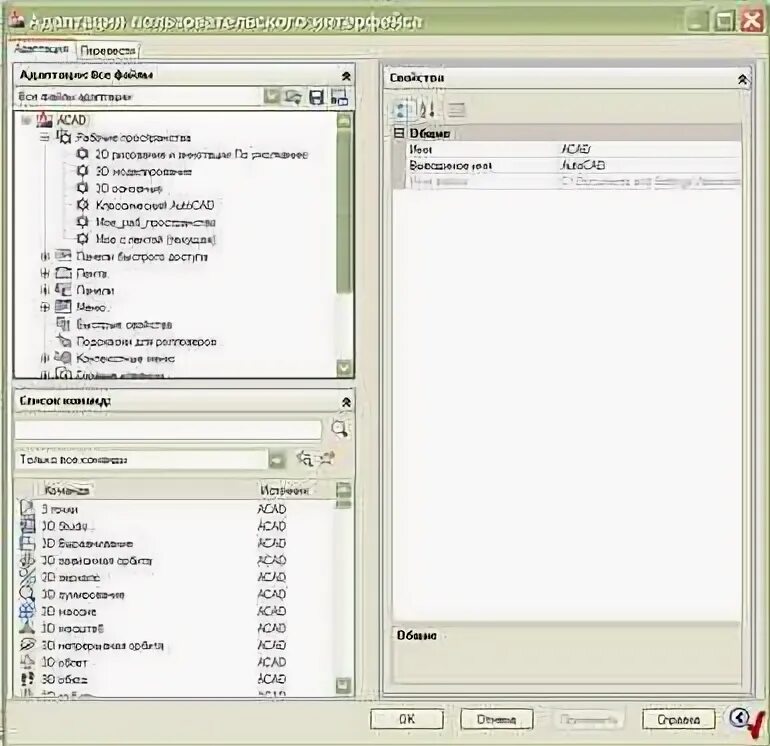Screen dimensions: 770x746
Task: Click the alphabetical sort icon in properties
Action: (427, 110)
